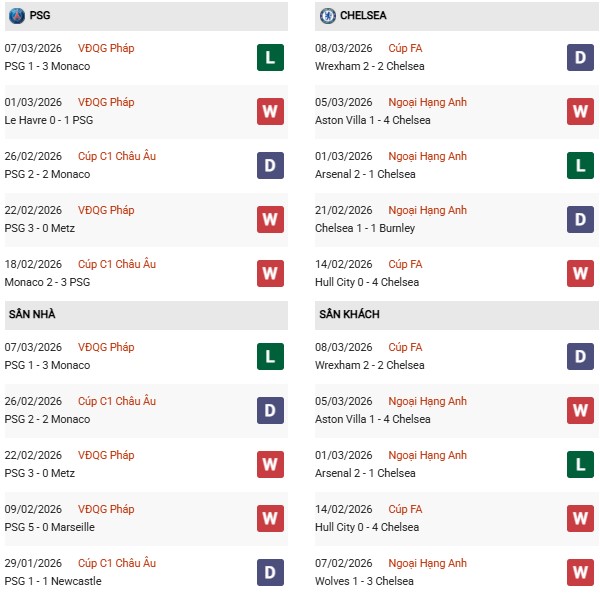The width and height of the screenshot is (600, 593).
Task: Click the green L badge for Arsenal 2 - 1 Chelsea under the CHELSEA header
Action: 580,165
